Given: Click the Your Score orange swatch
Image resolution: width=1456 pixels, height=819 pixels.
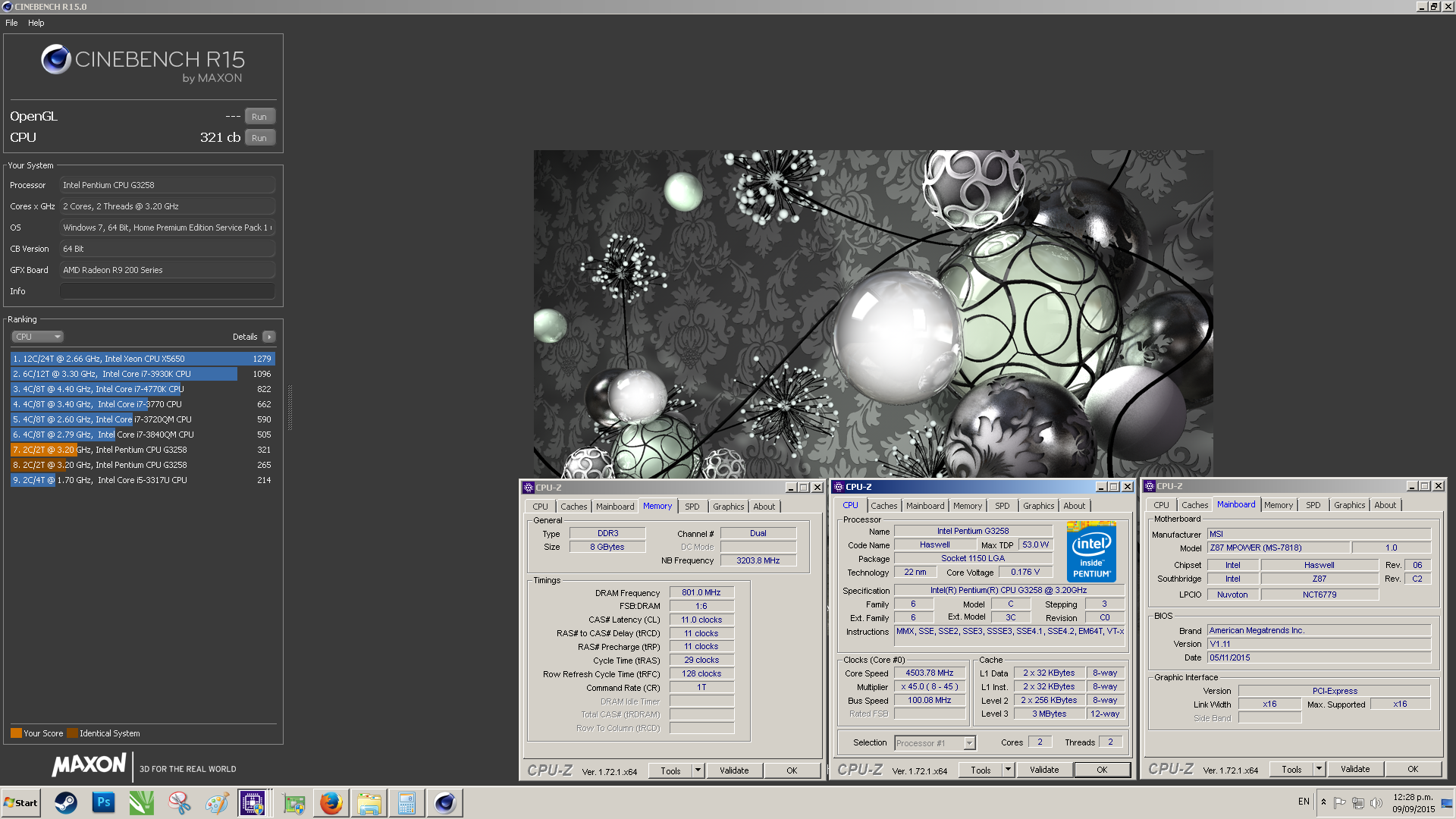Looking at the screenshot, I should coord(16,733).
